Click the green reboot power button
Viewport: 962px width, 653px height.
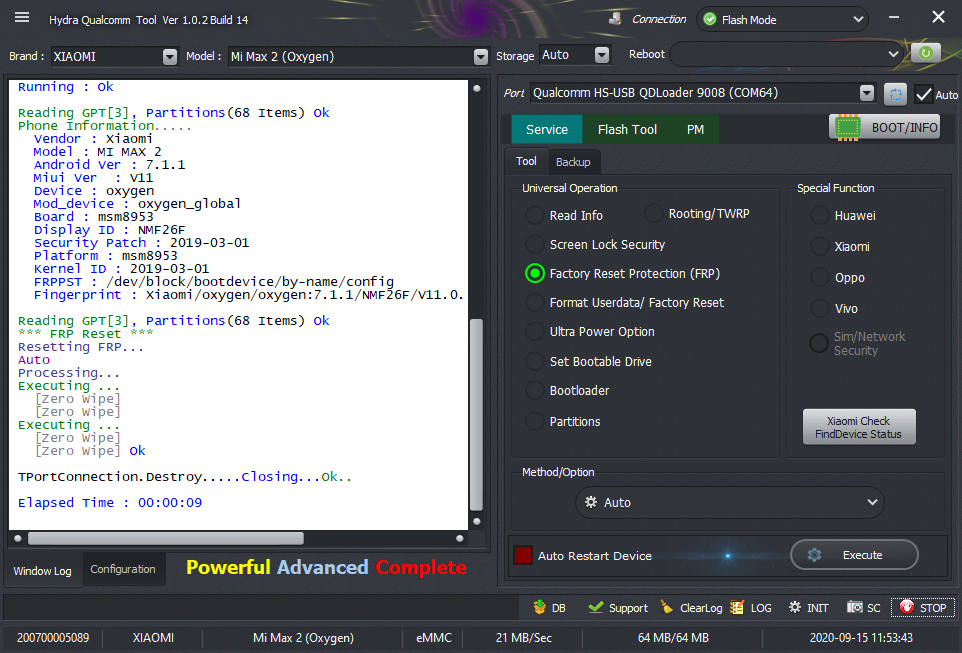click(x=925, y=54)
